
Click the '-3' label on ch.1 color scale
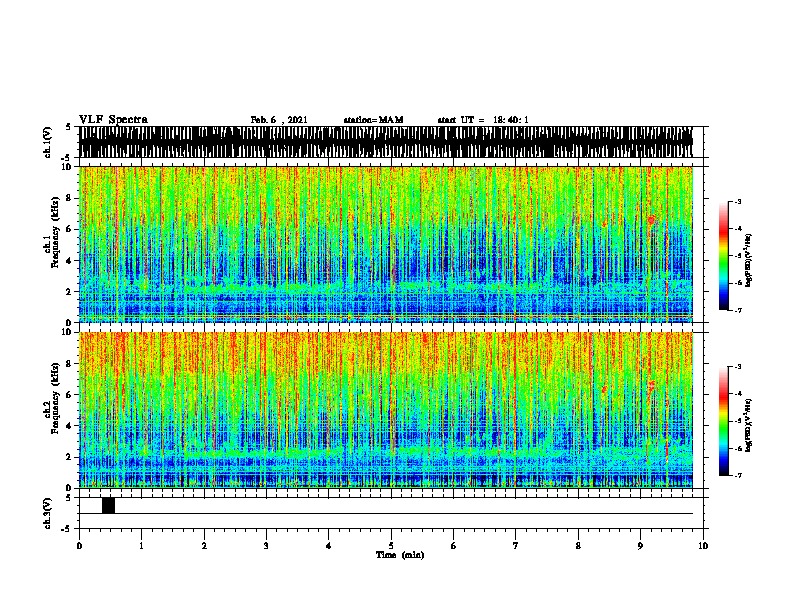pyautogui.click(x=737, y=201)
